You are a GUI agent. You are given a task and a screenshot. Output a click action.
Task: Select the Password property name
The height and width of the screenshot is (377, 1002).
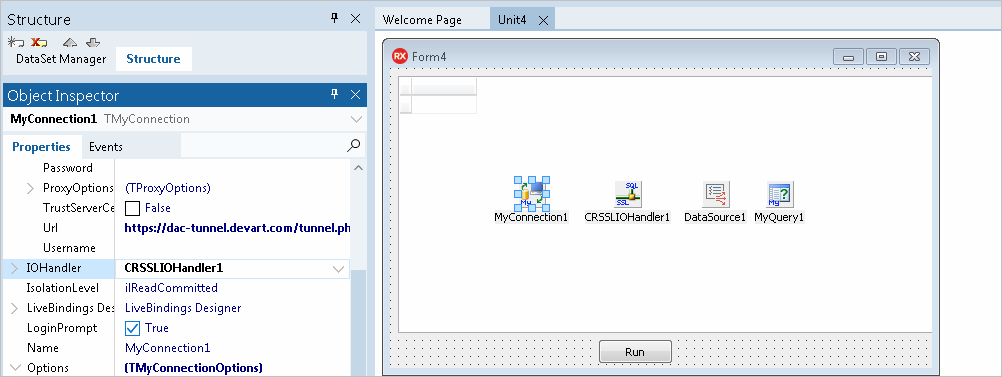[68, 168]
